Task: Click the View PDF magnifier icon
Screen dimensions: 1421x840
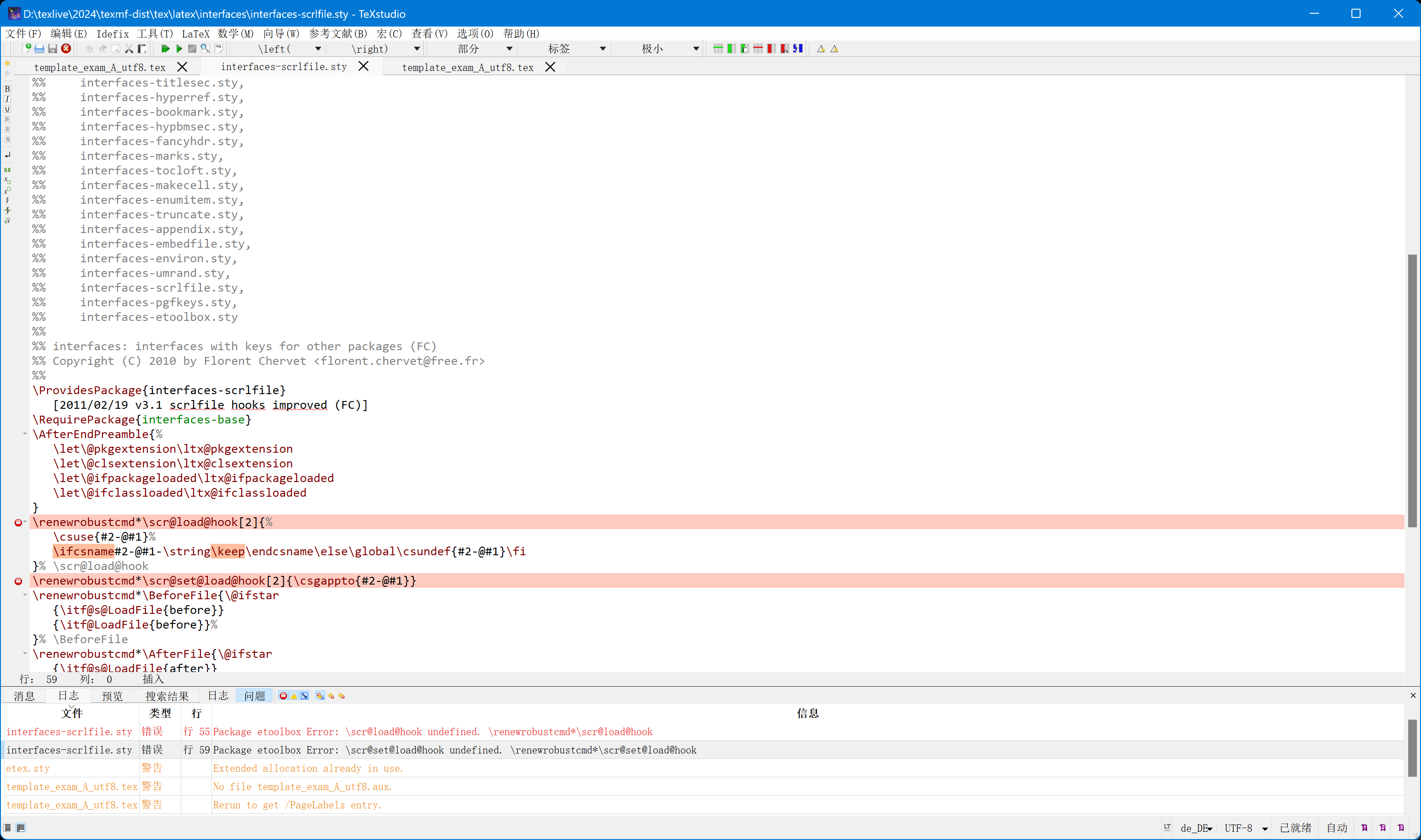Action: coord(205,49)
